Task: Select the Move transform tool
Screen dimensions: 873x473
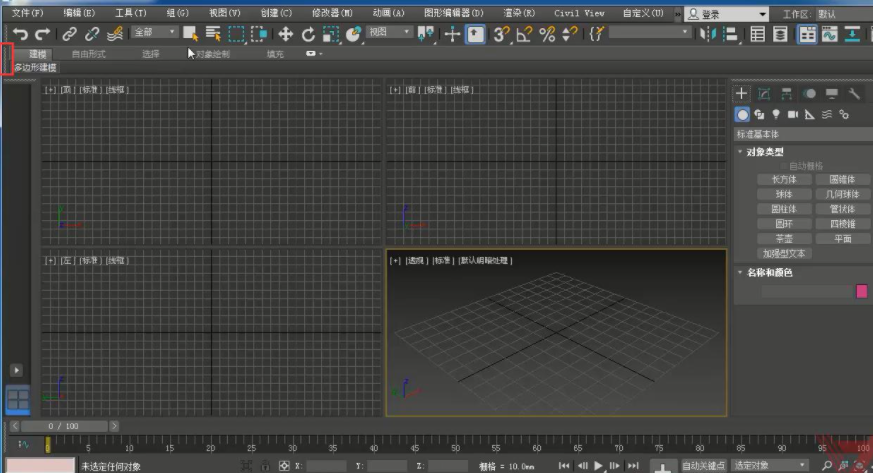Action: pyautogui.click(x=285, y=34)
